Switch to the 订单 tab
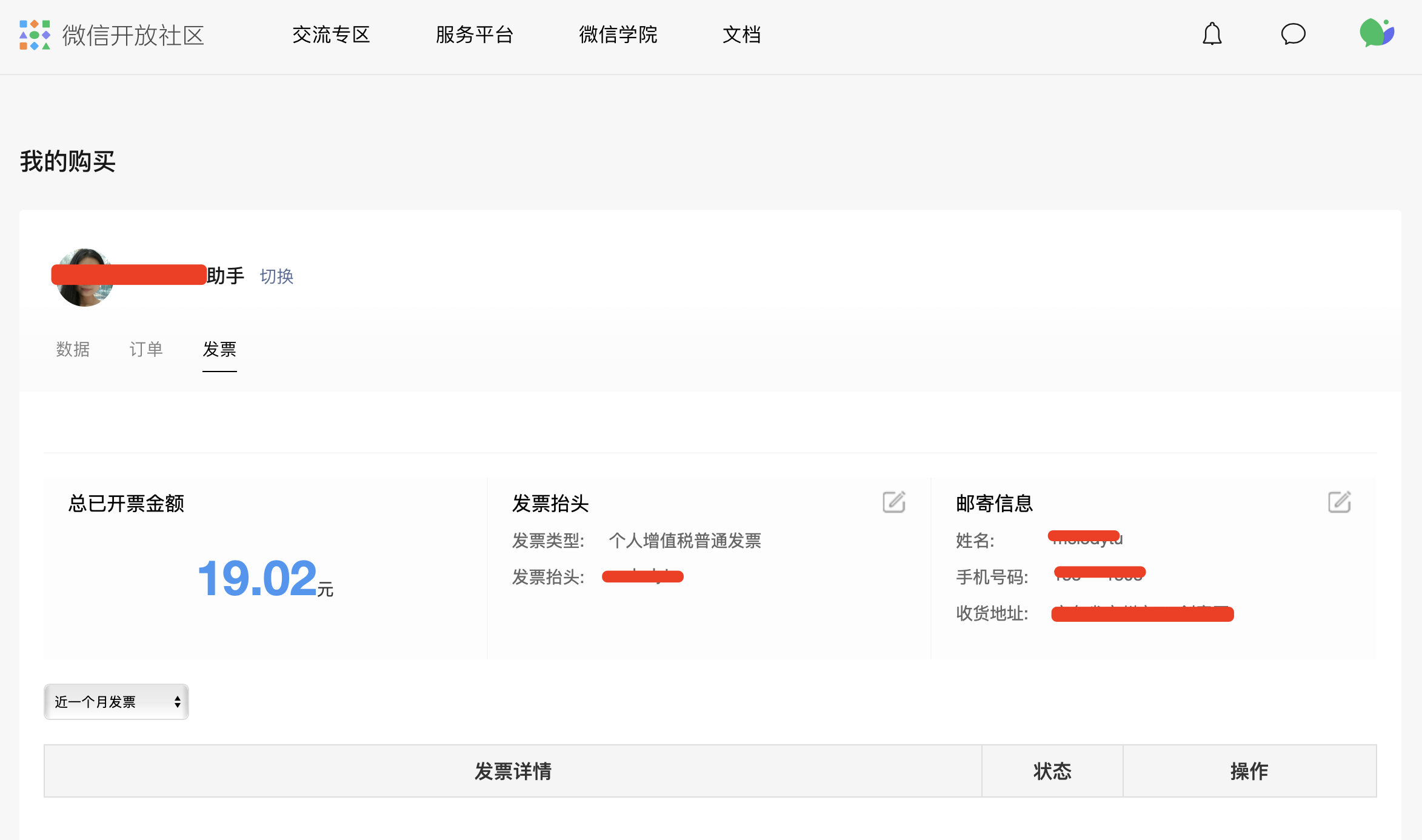The height and width of the screenshot is (840, 1422). (x=146, y=349)
